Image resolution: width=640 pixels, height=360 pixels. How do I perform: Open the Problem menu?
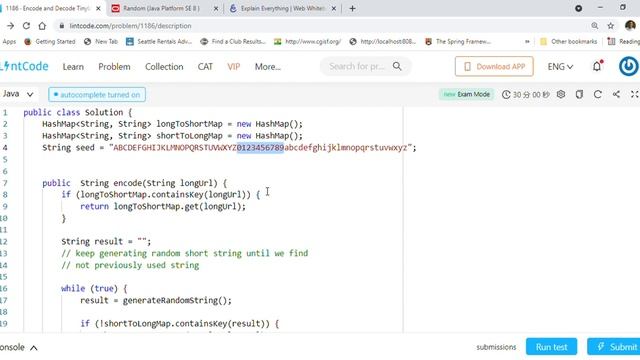(114, 67)
